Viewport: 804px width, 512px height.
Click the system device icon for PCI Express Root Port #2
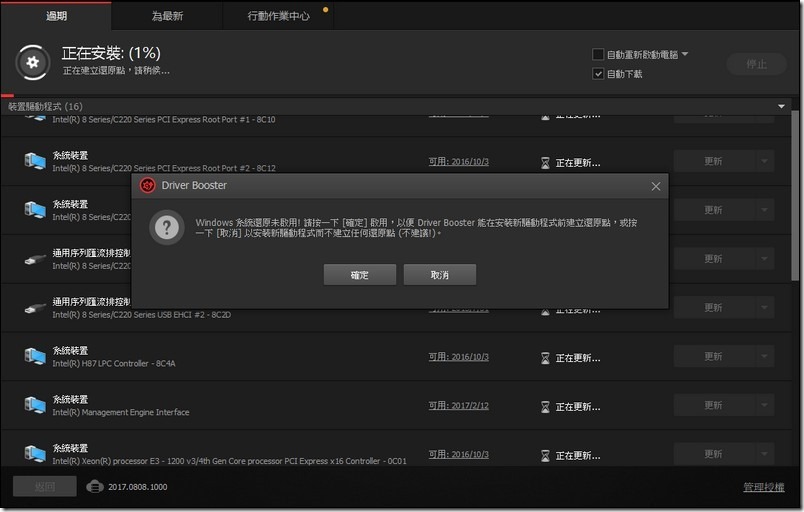click(x=35, y=161)
